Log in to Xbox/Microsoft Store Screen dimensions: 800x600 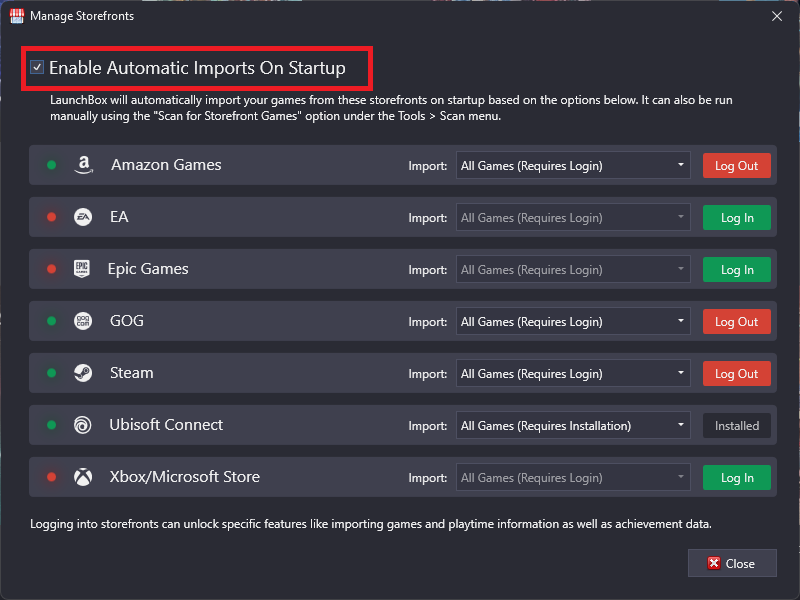click(x=737, y=478)
